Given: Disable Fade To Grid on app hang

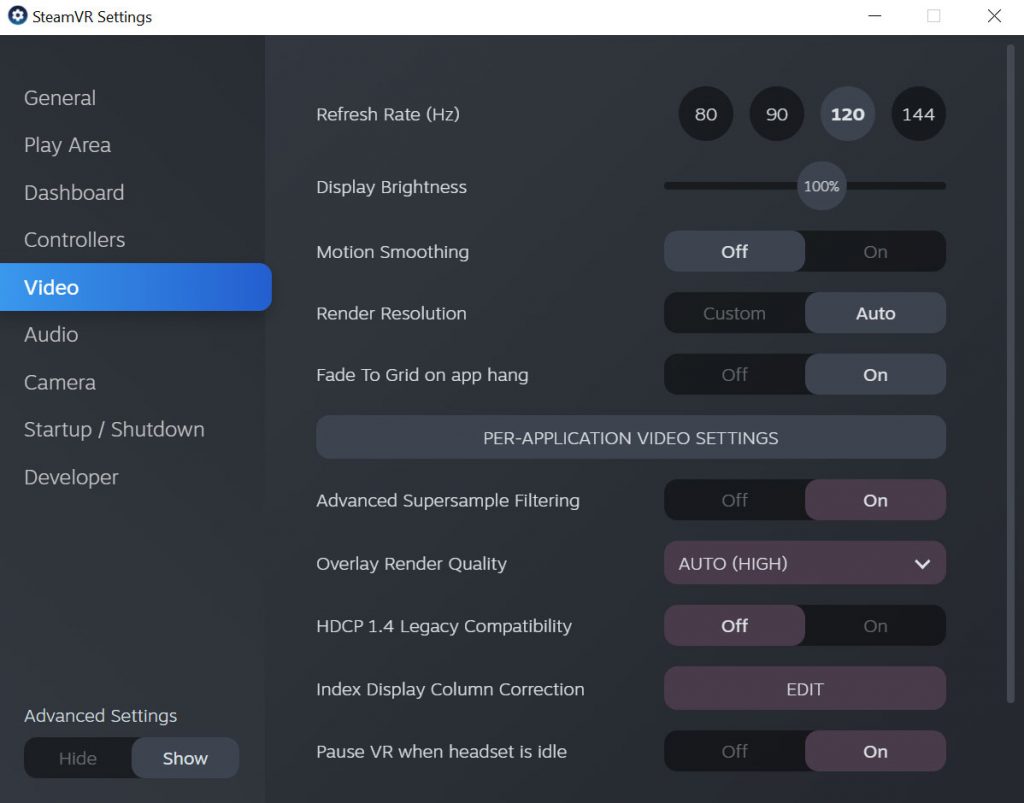Looking at the screenshot, I should coord(734,375).
